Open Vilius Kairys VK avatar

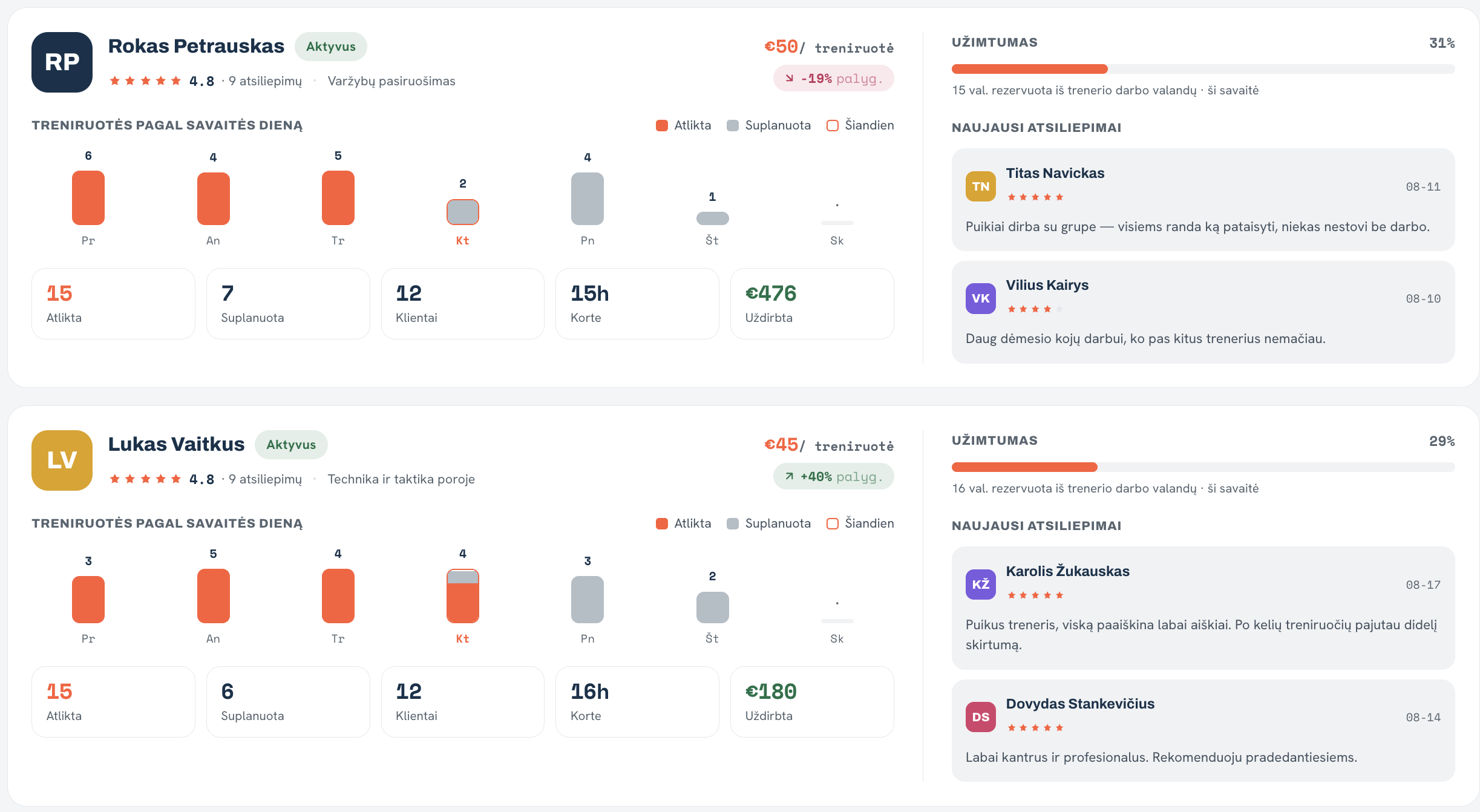[x=980, y=298]
